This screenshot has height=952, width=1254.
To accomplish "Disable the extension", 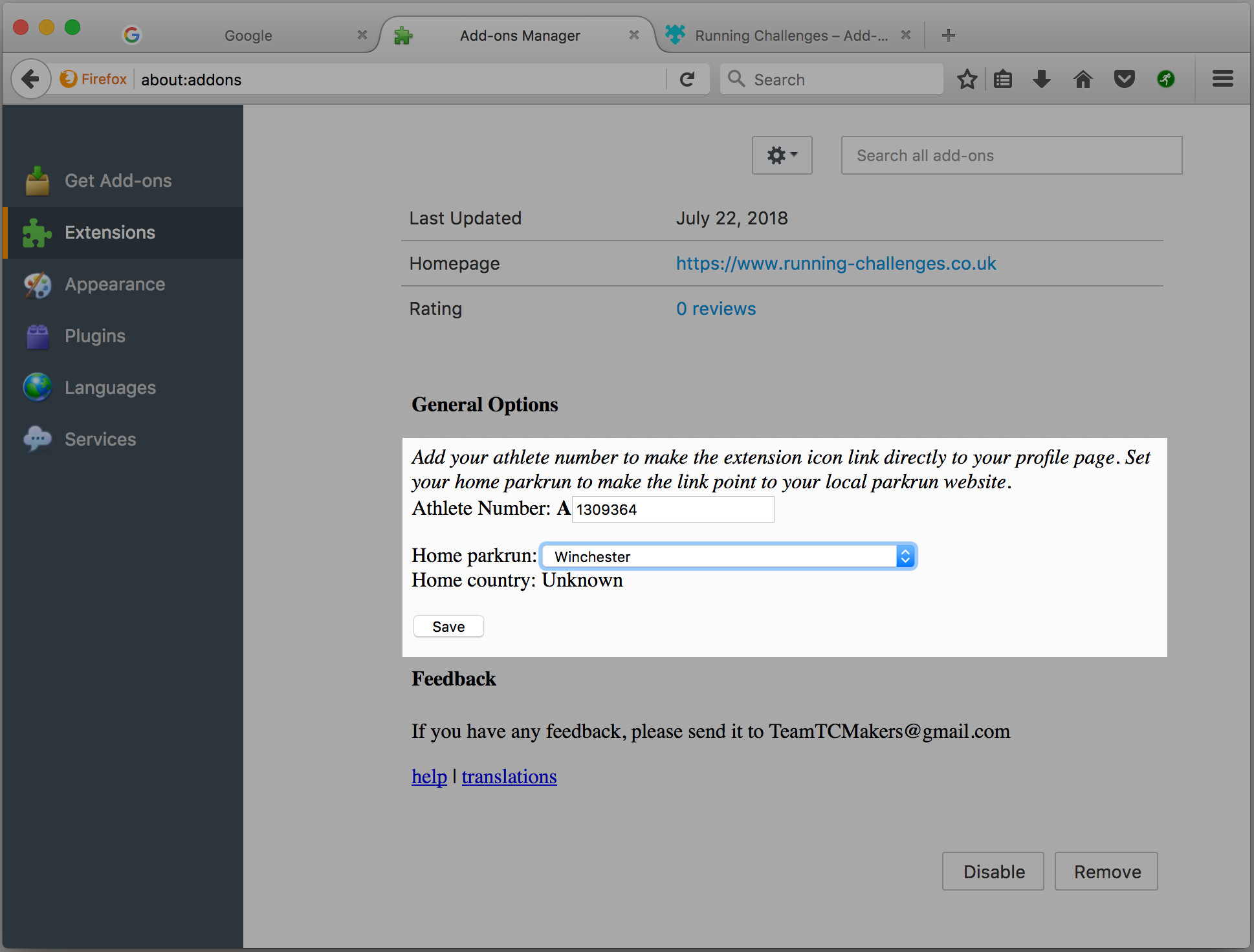I will tap(993, 872).
